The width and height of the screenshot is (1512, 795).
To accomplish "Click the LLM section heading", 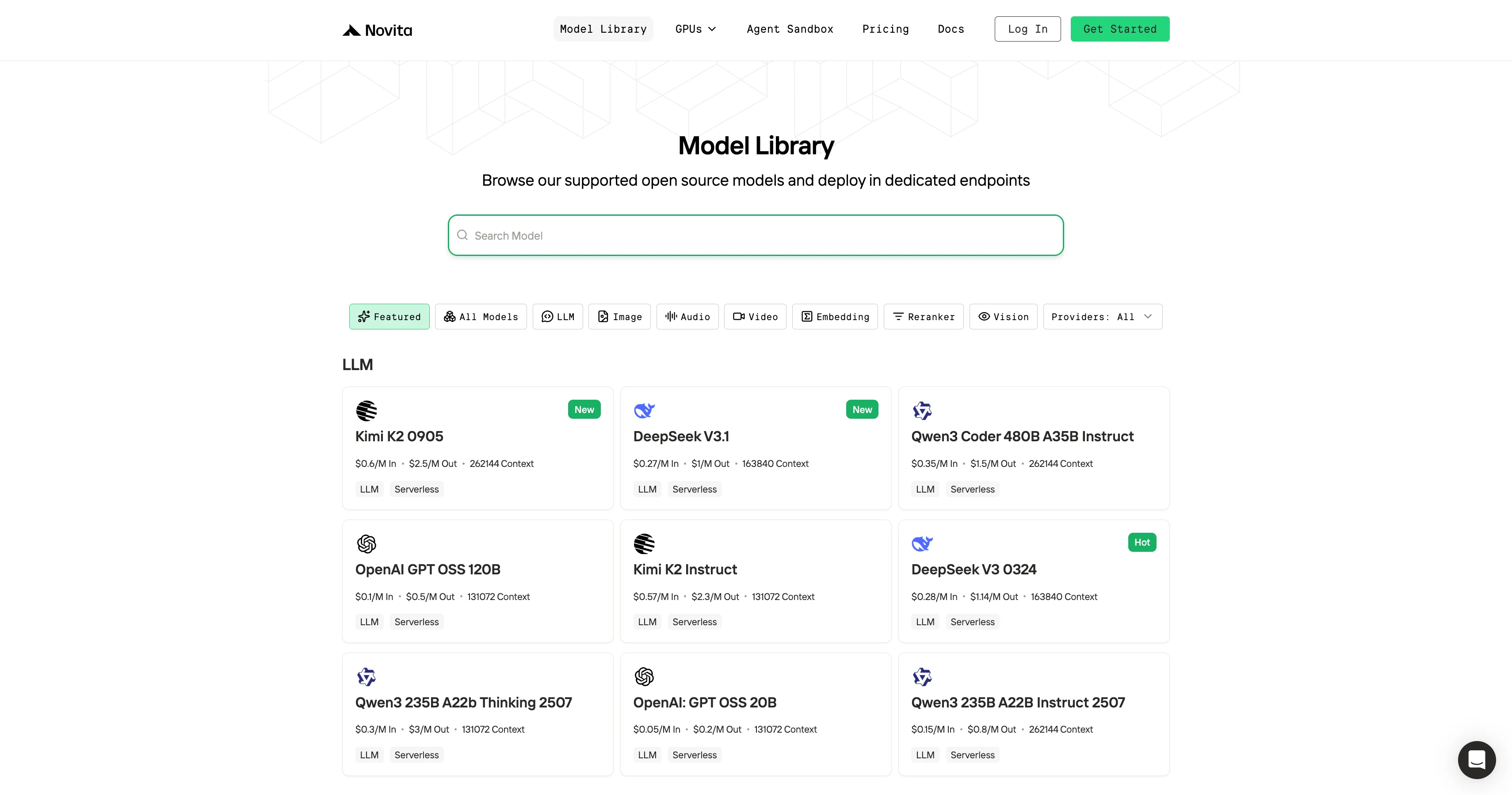I will [x=358, y=365].
